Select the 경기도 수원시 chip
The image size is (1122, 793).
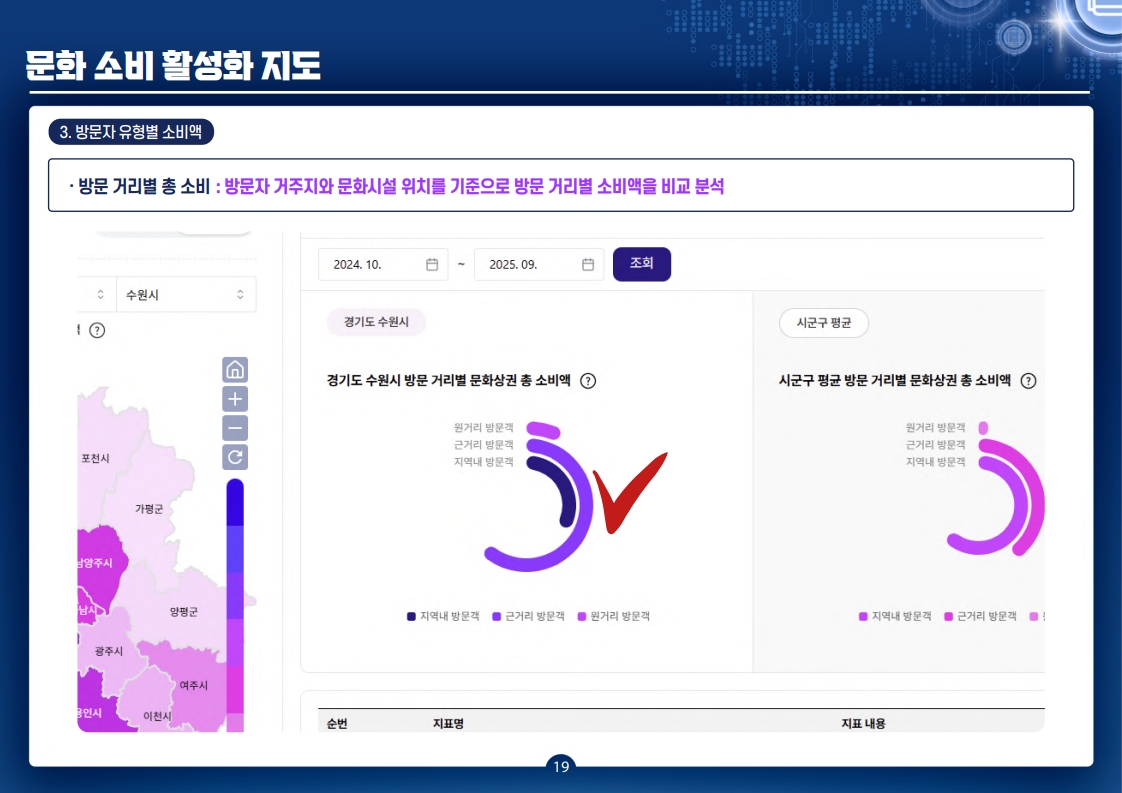click(375, 323)
